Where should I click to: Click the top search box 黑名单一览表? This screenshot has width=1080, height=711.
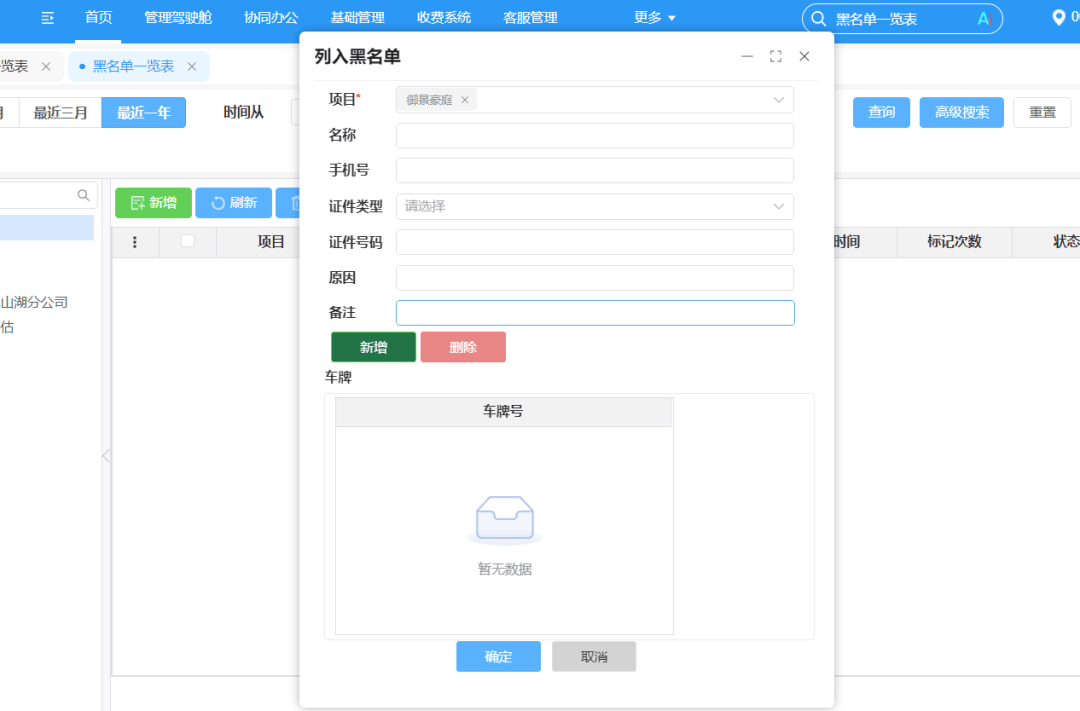pyautogui.click(x=902, y=19)
